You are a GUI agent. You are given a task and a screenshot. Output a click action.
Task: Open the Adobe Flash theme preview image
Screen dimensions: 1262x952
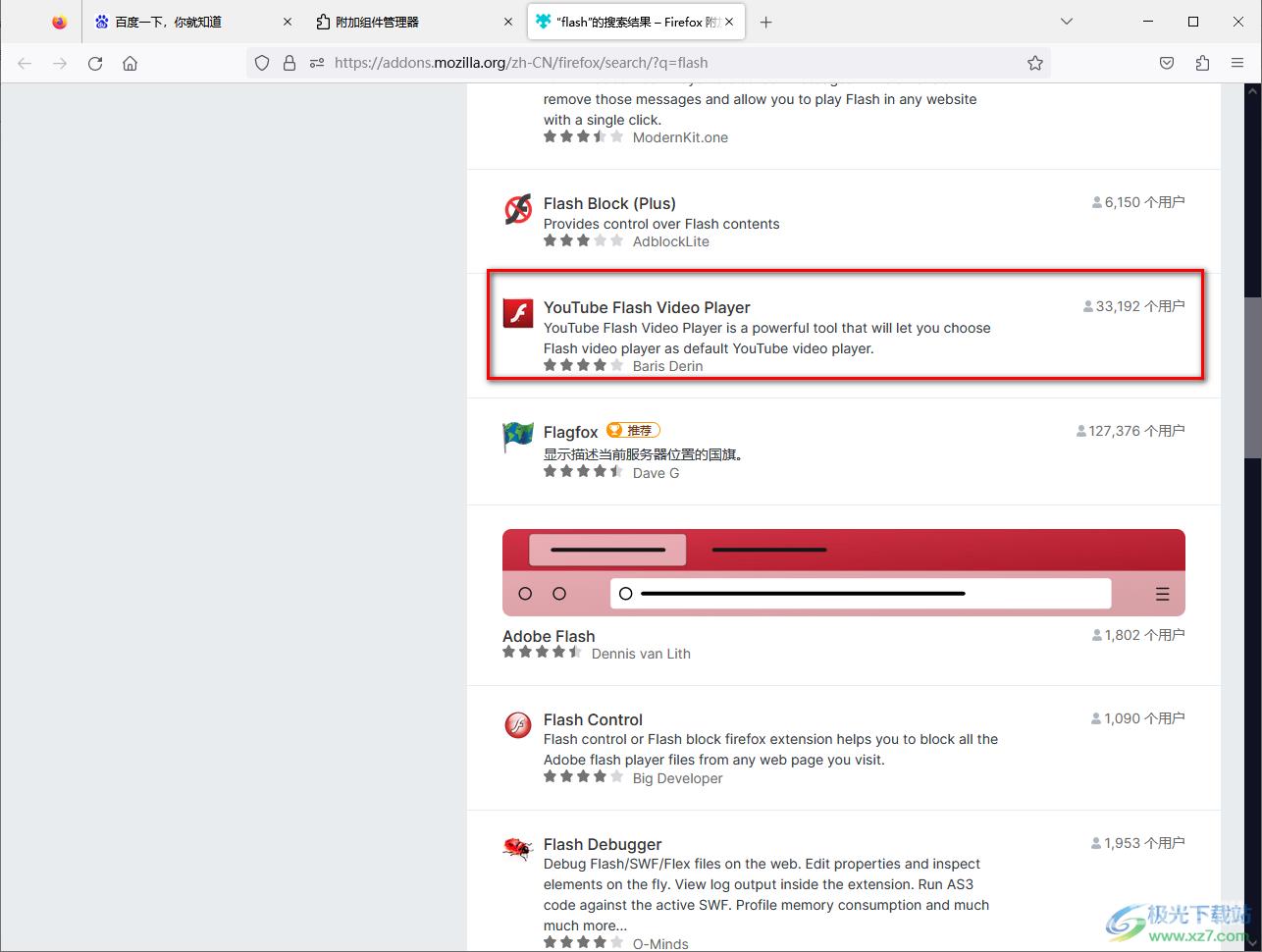click(844, 572)
